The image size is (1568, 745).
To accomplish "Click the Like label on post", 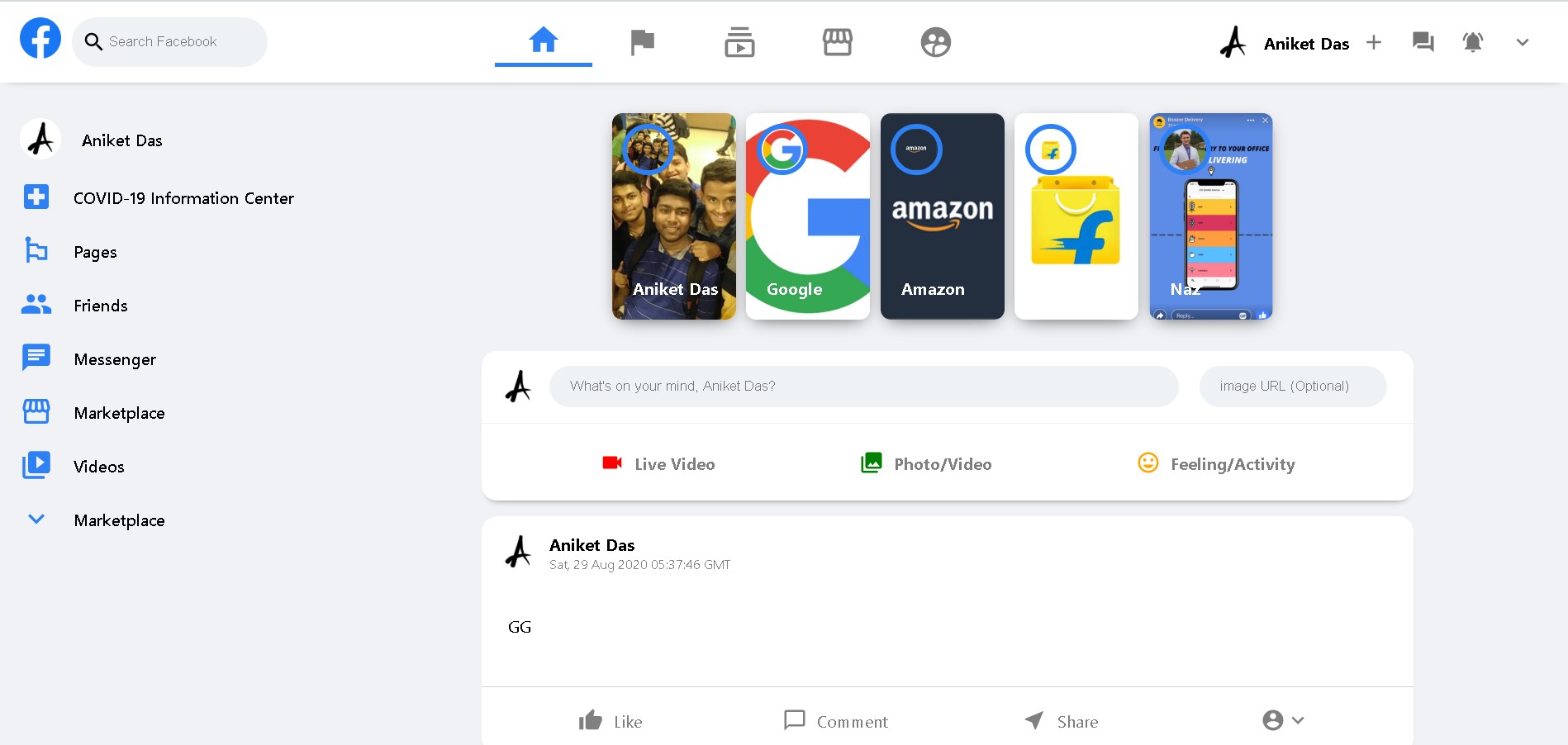I will tap(628, 722).
